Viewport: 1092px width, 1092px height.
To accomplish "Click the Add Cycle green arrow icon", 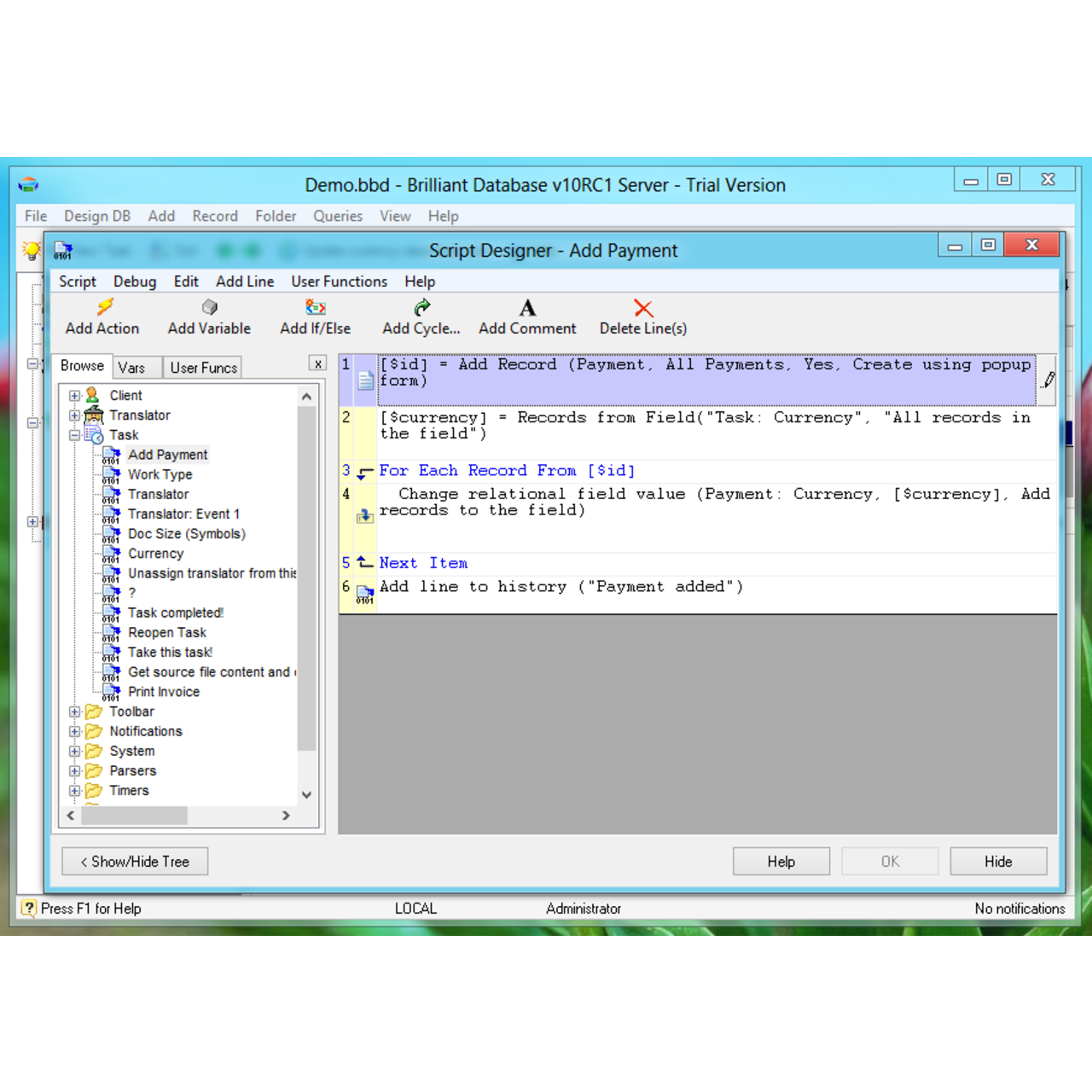I will [x=421, y=307].
